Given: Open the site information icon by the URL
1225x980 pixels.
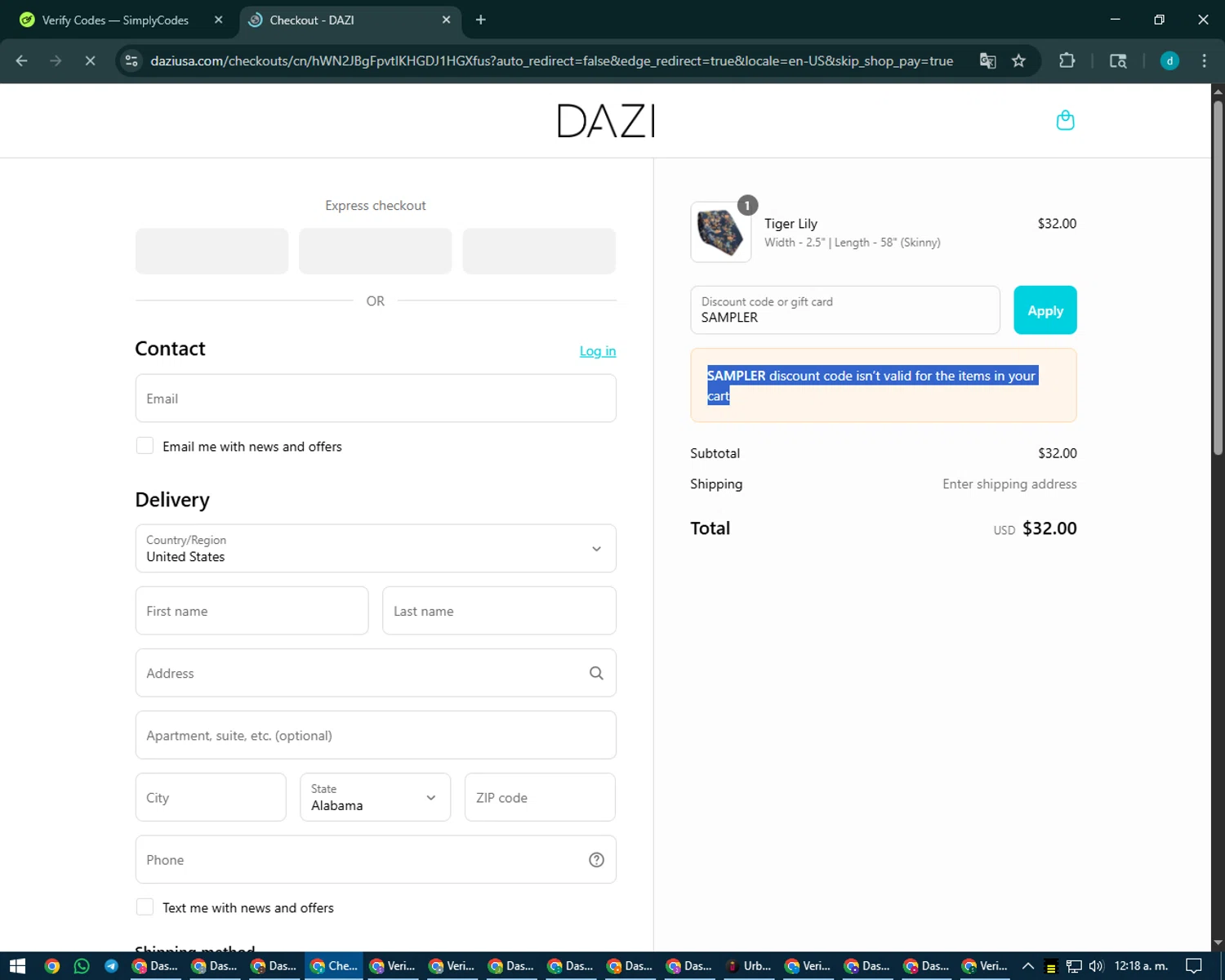Looking at the screenshot, I should [131, 61].
